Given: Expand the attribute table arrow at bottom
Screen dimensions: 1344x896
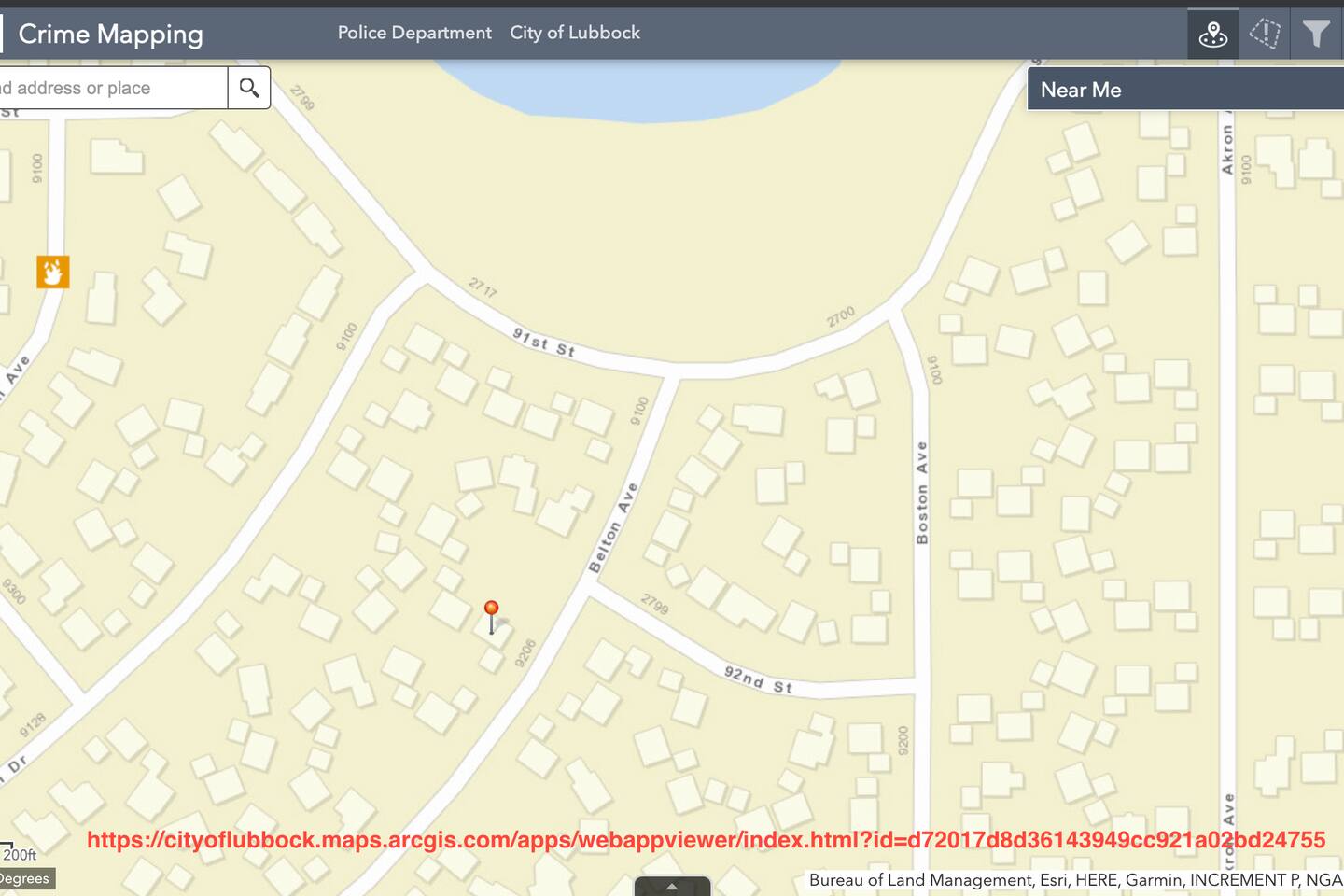Looking at the screenshot, I should click(672, 886).
